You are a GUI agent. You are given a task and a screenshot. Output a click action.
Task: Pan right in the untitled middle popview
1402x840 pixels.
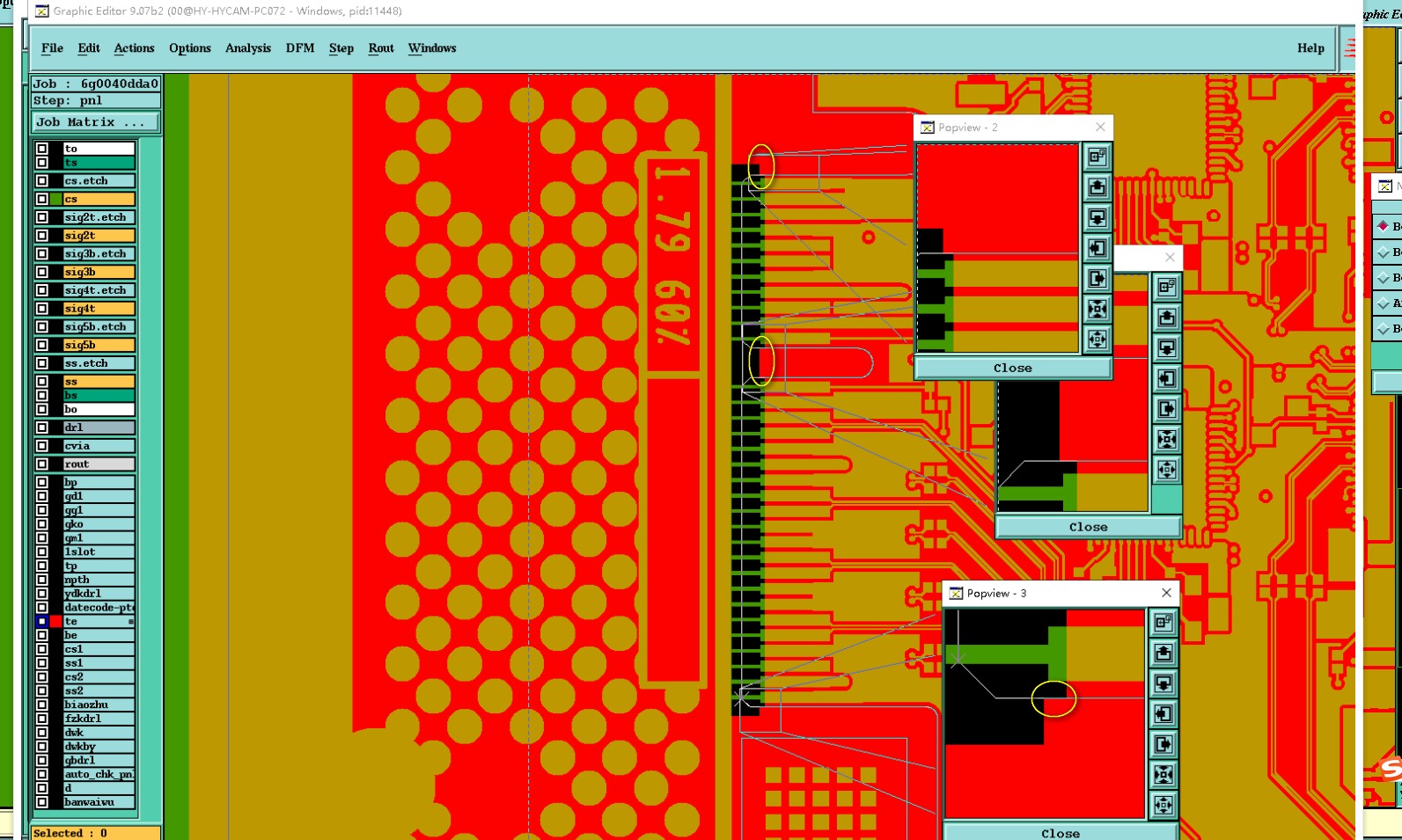coord(1166,409)
